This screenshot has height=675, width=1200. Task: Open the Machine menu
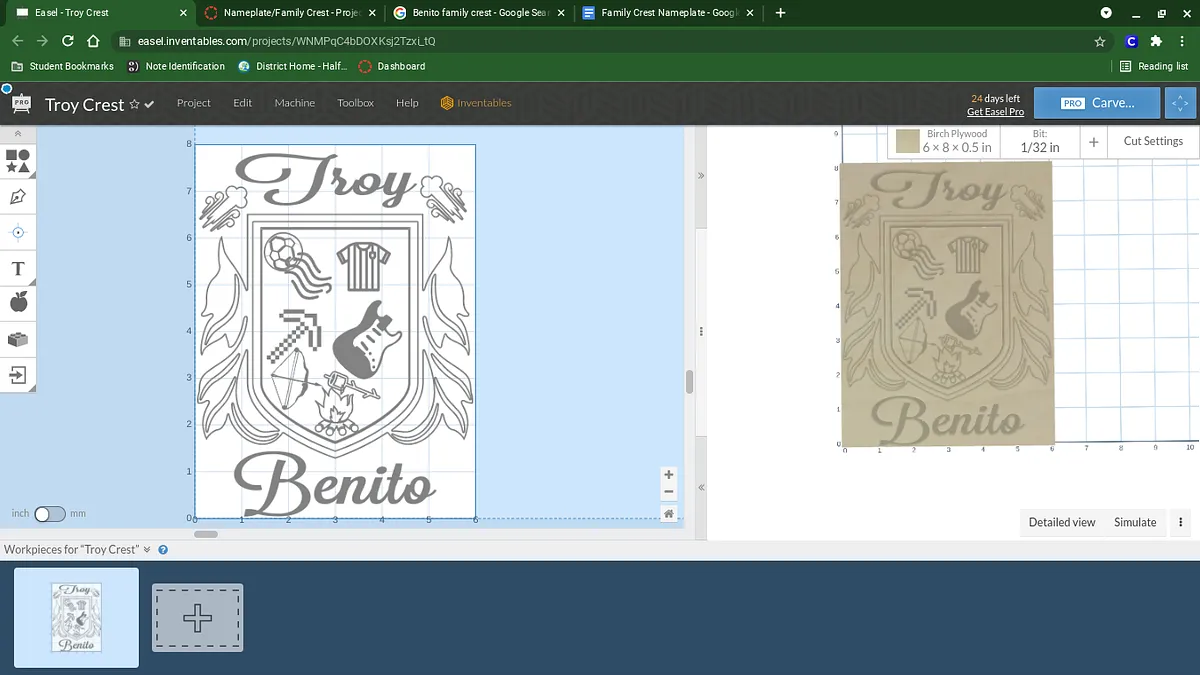coord(294,103)
